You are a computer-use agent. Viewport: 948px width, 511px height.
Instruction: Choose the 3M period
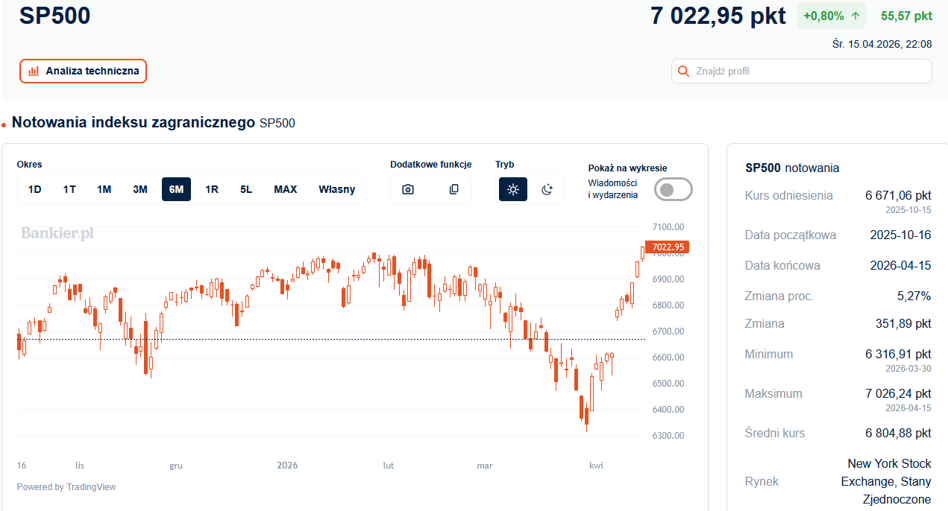(140, 189)
